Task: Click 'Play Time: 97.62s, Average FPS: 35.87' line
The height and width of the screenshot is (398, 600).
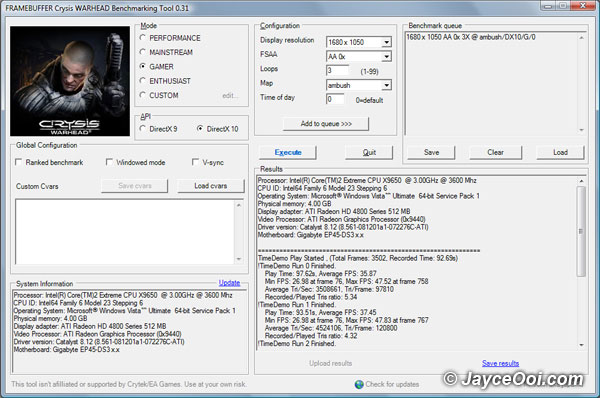Action: 321,274
